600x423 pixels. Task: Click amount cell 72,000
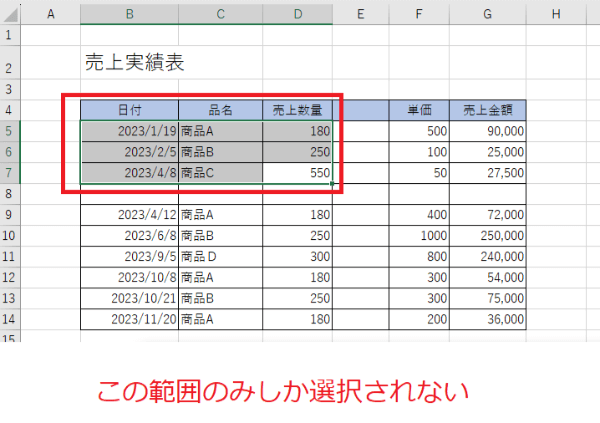(488, 215)
